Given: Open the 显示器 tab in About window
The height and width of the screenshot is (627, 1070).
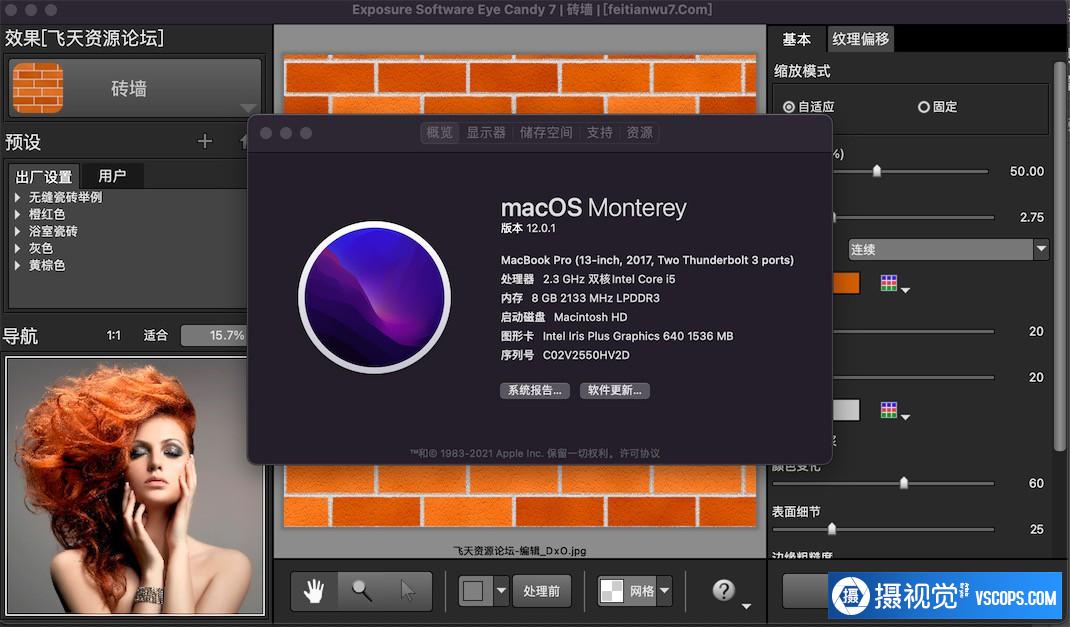Looking at the screenshot, I should 486,132.
